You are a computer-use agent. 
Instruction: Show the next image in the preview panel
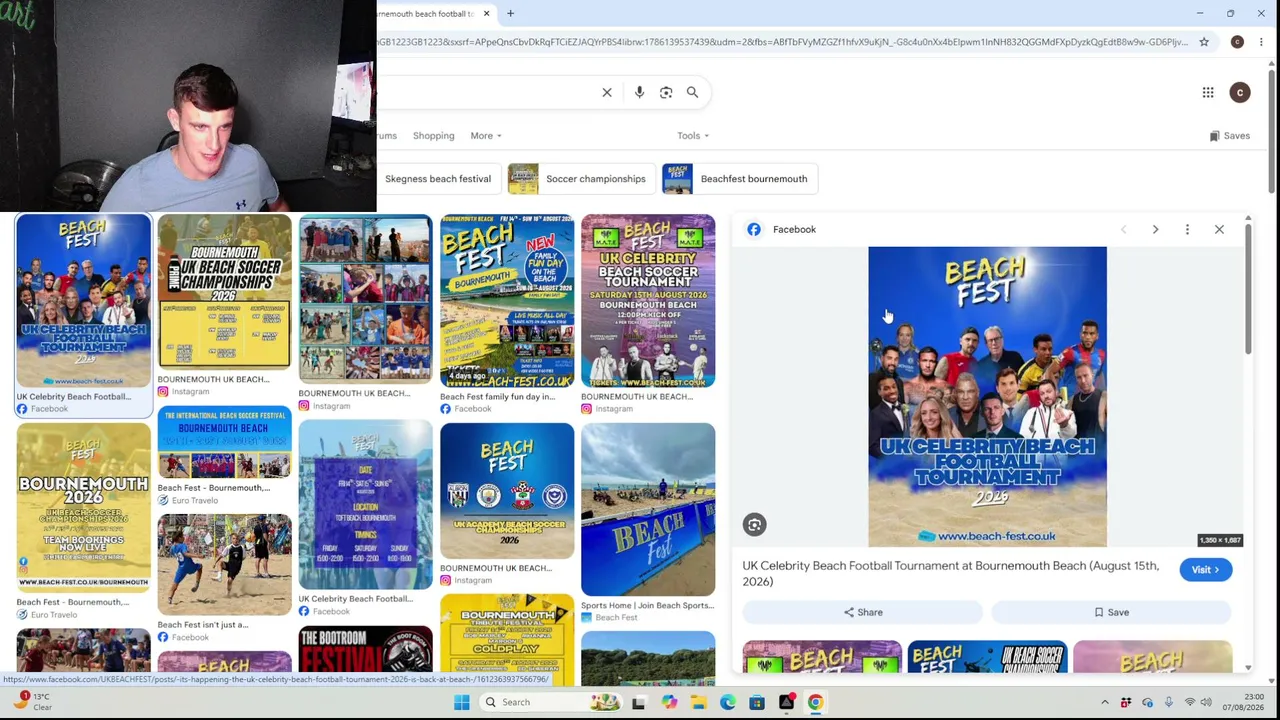1155,229
